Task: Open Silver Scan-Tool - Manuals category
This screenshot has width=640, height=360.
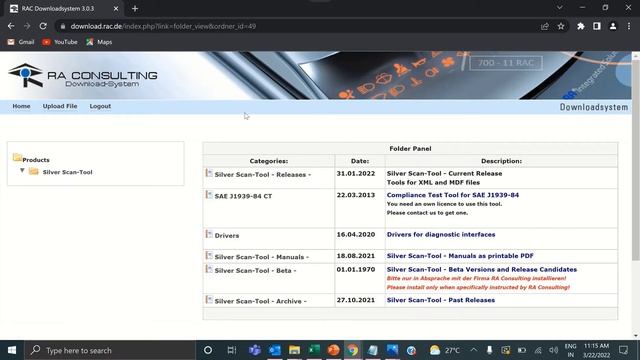Action: click(262, 257)
